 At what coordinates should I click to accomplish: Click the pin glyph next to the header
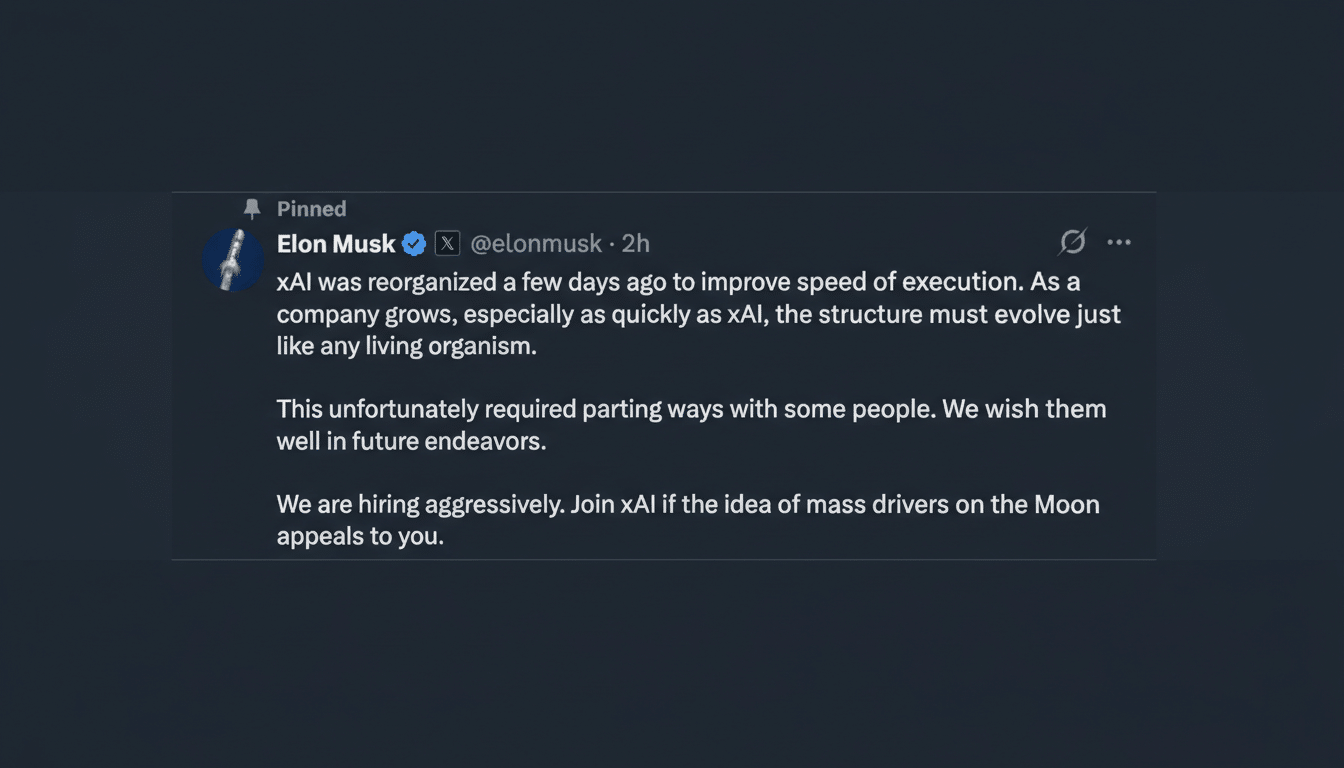(x=253, y=208)
